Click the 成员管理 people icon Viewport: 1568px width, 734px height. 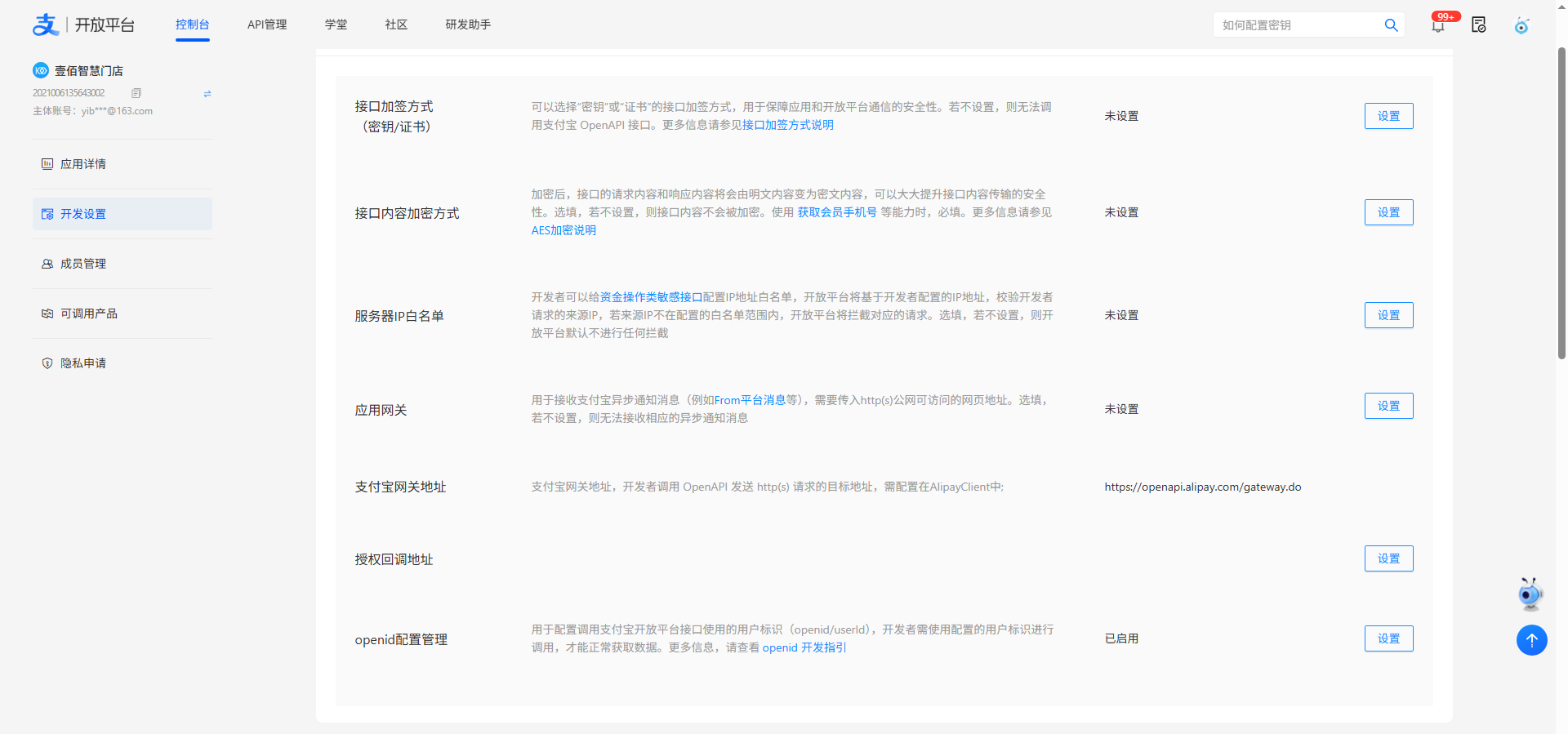47,264
